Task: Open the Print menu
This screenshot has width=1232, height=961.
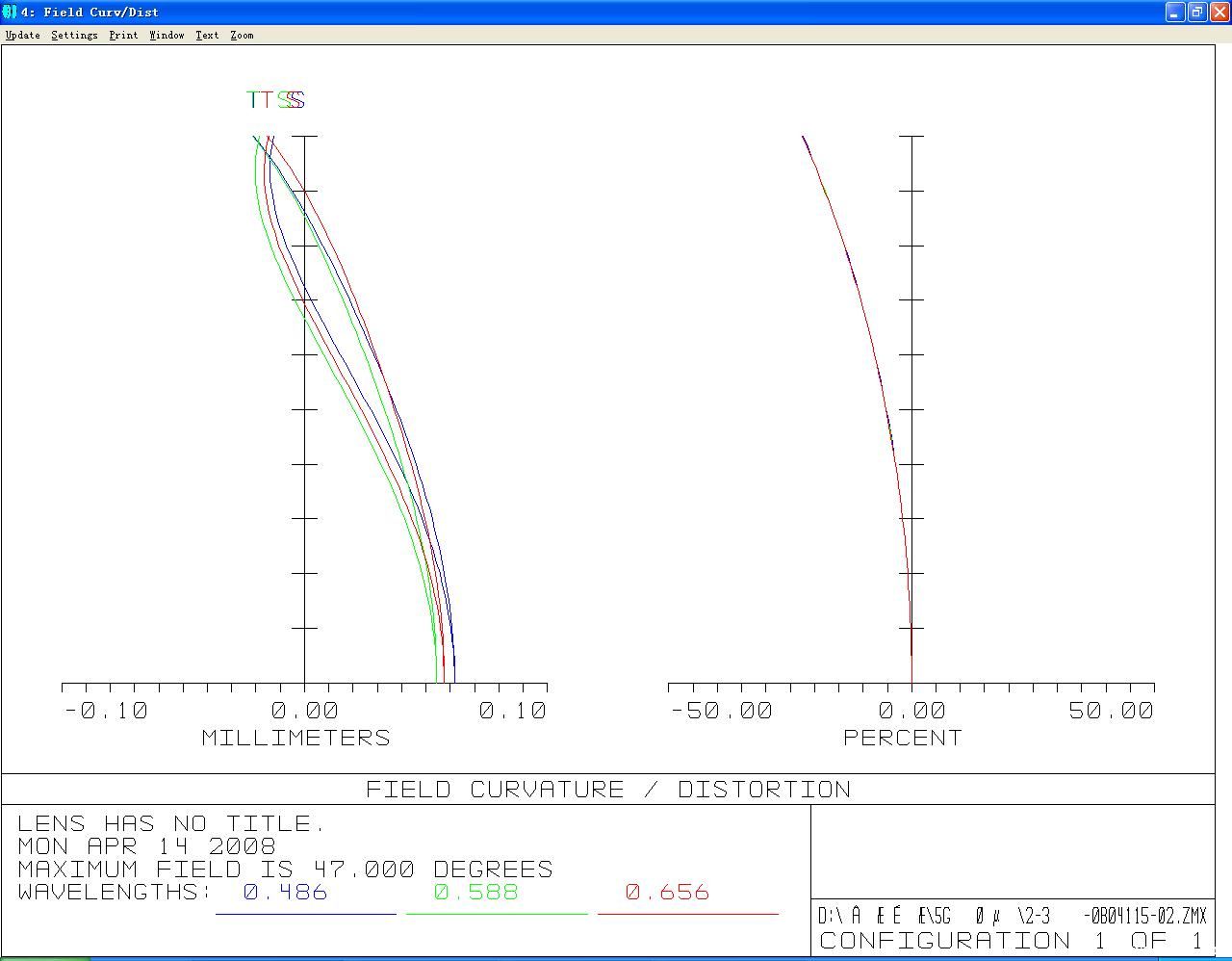Action: (123, 35)
